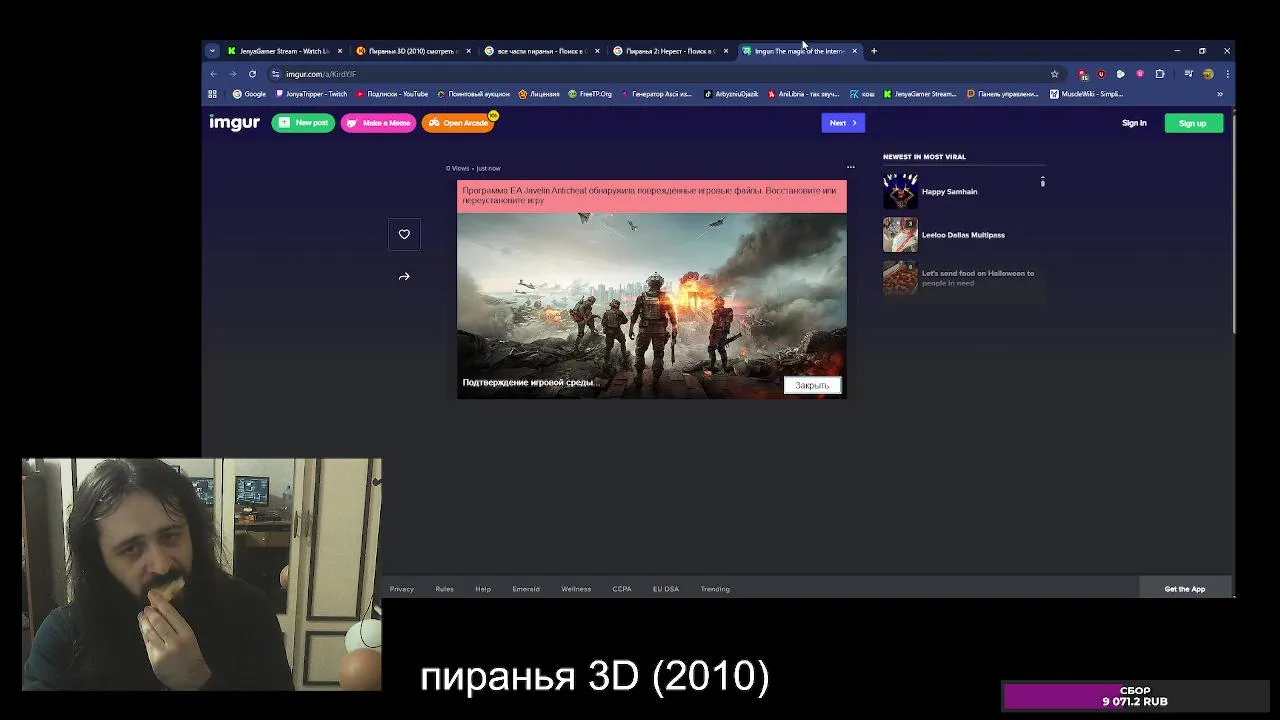Reload the imgur page
1280x720 pixels.
tap(252, 74)
